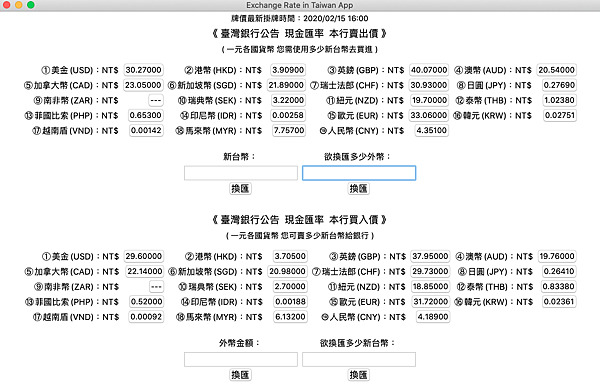
Task: Click the 換匯 button under 欲換匯多少外幣 field
Action: 359,188
